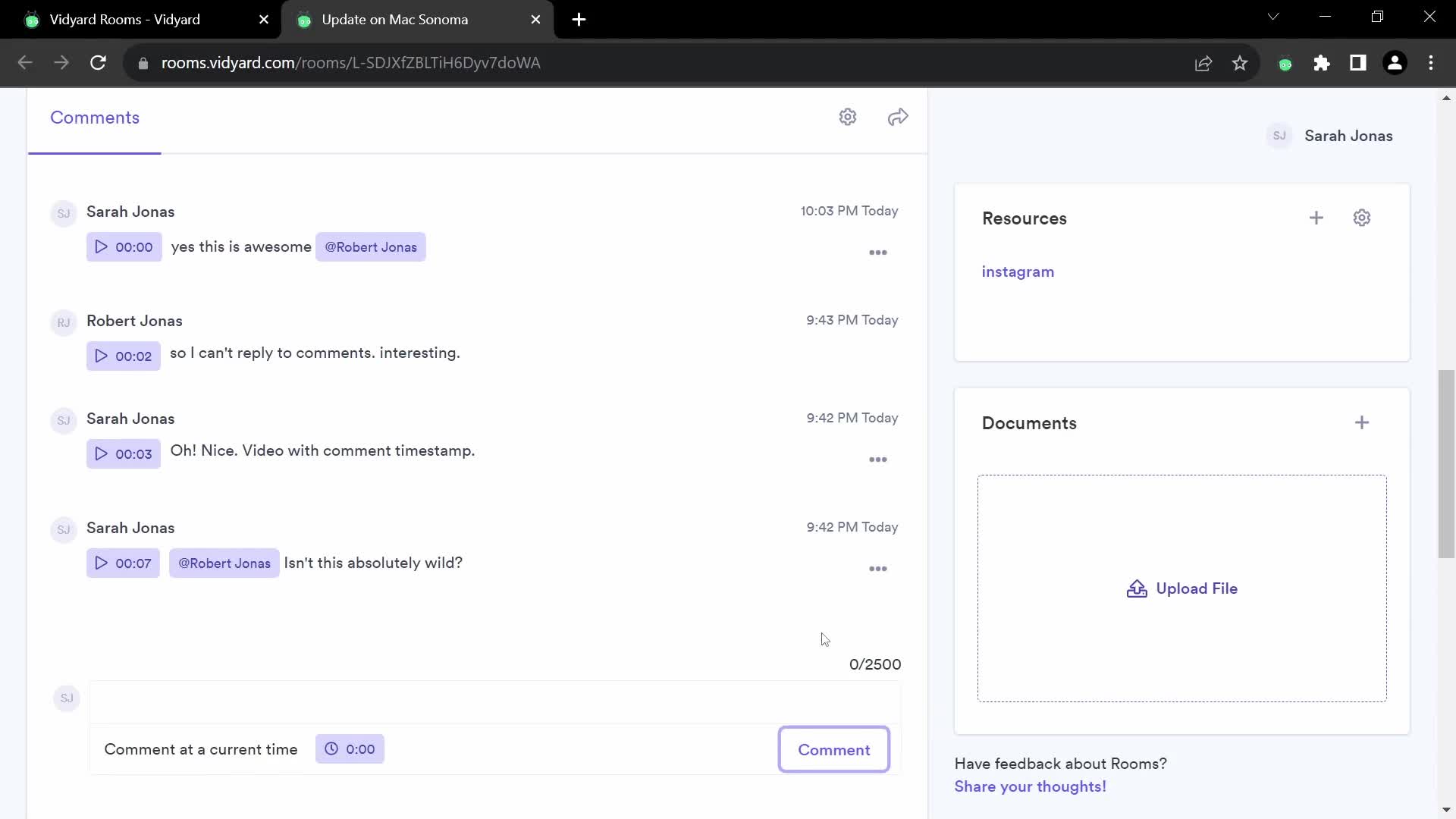Close the Vidyard Rooms browser tab
The image size is (1456, 819).
264,20
